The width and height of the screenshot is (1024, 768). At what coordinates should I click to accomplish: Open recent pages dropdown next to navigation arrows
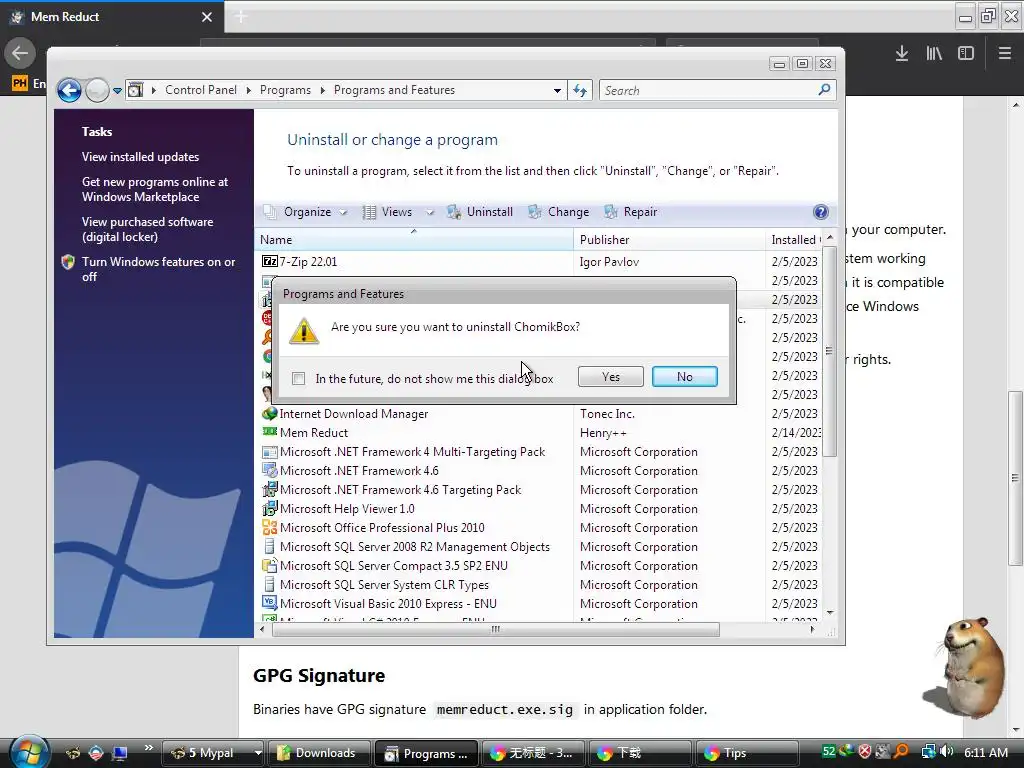pos(117,91)
